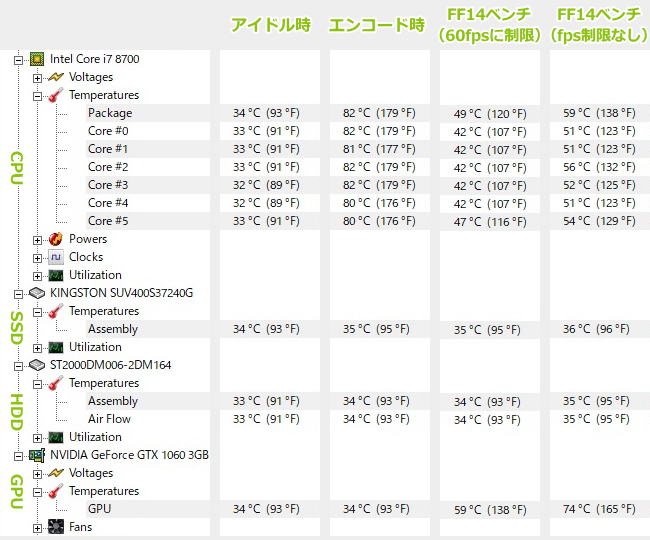Screen dimensions: 650x540
Task: Expand the KINGSTON Utilization node
Action: click(x=37, y=349)
